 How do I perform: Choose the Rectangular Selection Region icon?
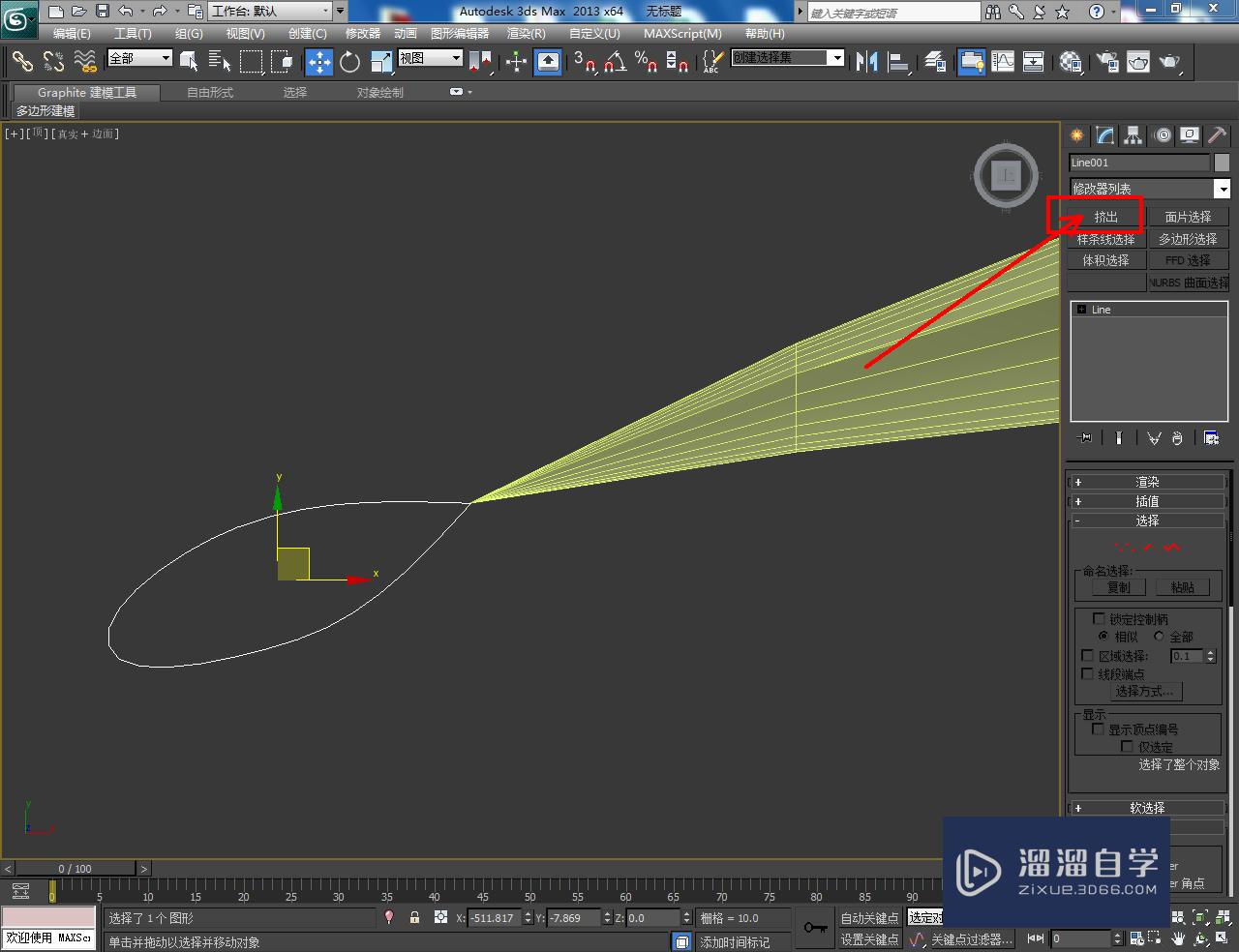251,62
